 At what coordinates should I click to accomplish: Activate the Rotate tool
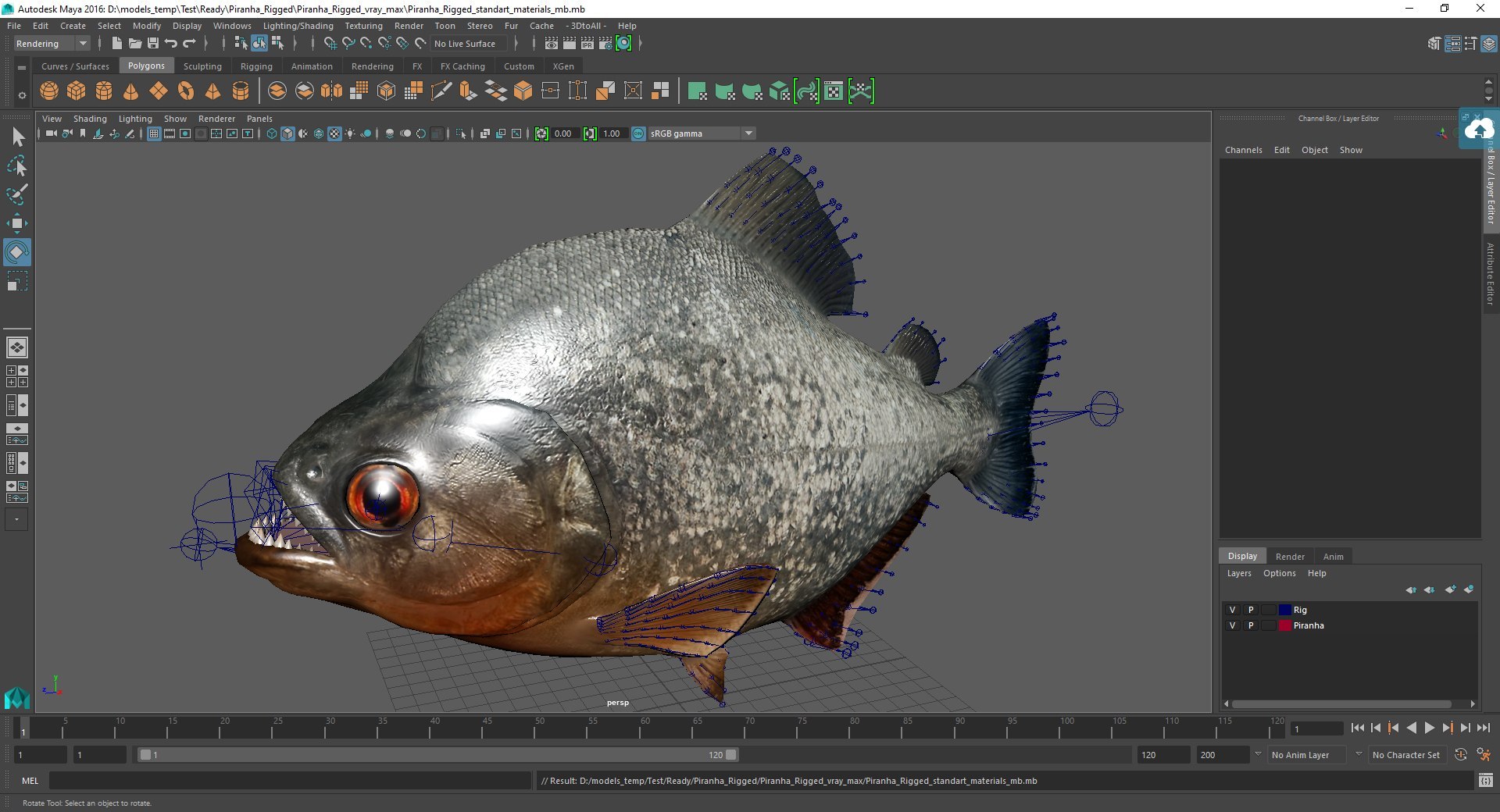click(x=17, y=252)
